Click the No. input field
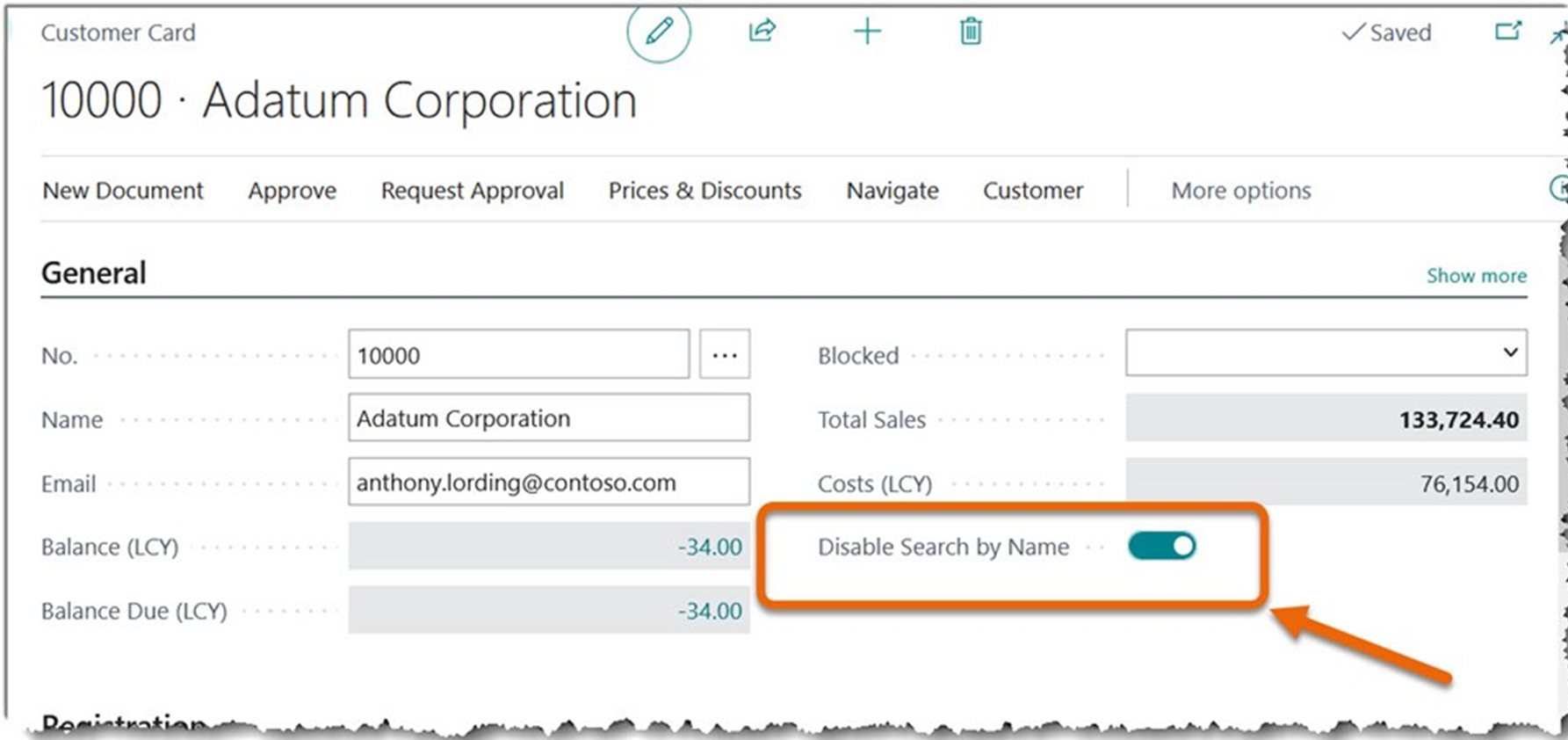 518,354
